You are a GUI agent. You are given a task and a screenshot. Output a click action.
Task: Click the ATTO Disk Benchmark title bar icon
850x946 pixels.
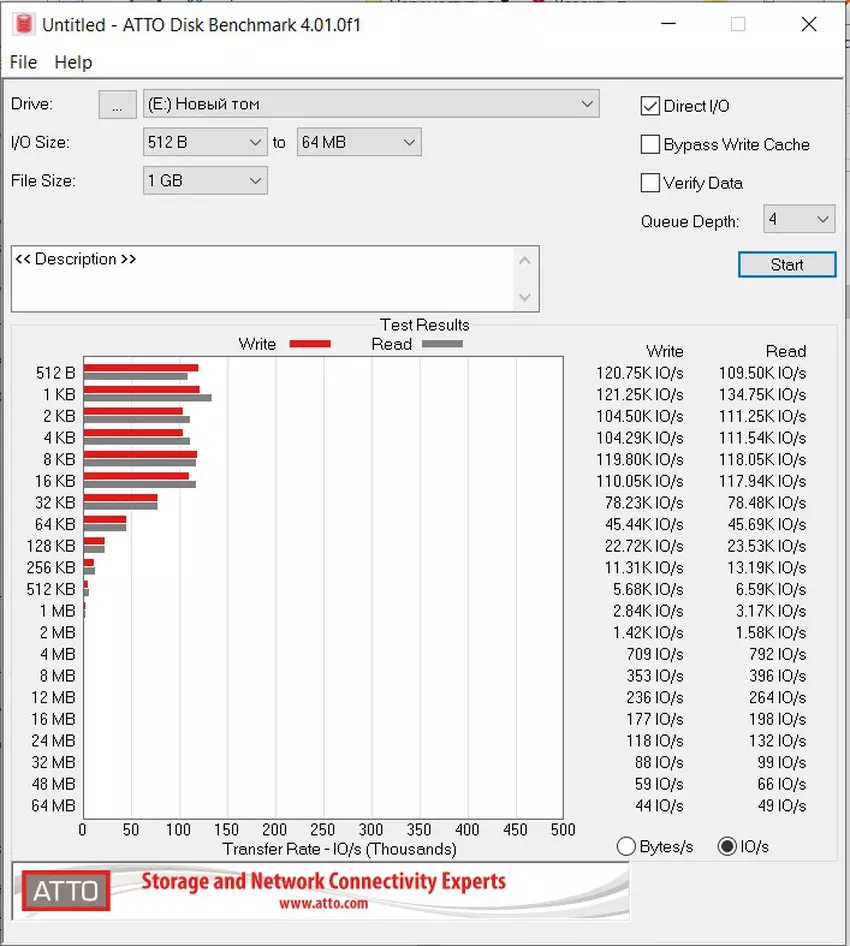(20, 24)
